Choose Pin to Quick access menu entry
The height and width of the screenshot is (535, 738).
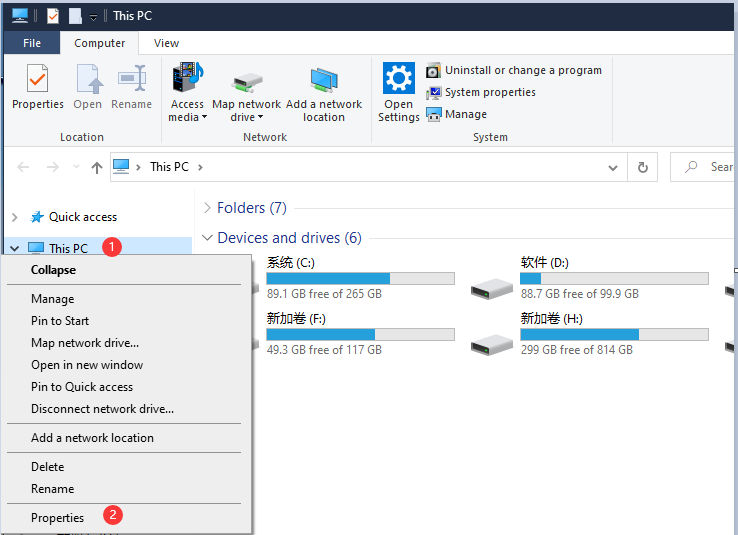tap(82, 387)
